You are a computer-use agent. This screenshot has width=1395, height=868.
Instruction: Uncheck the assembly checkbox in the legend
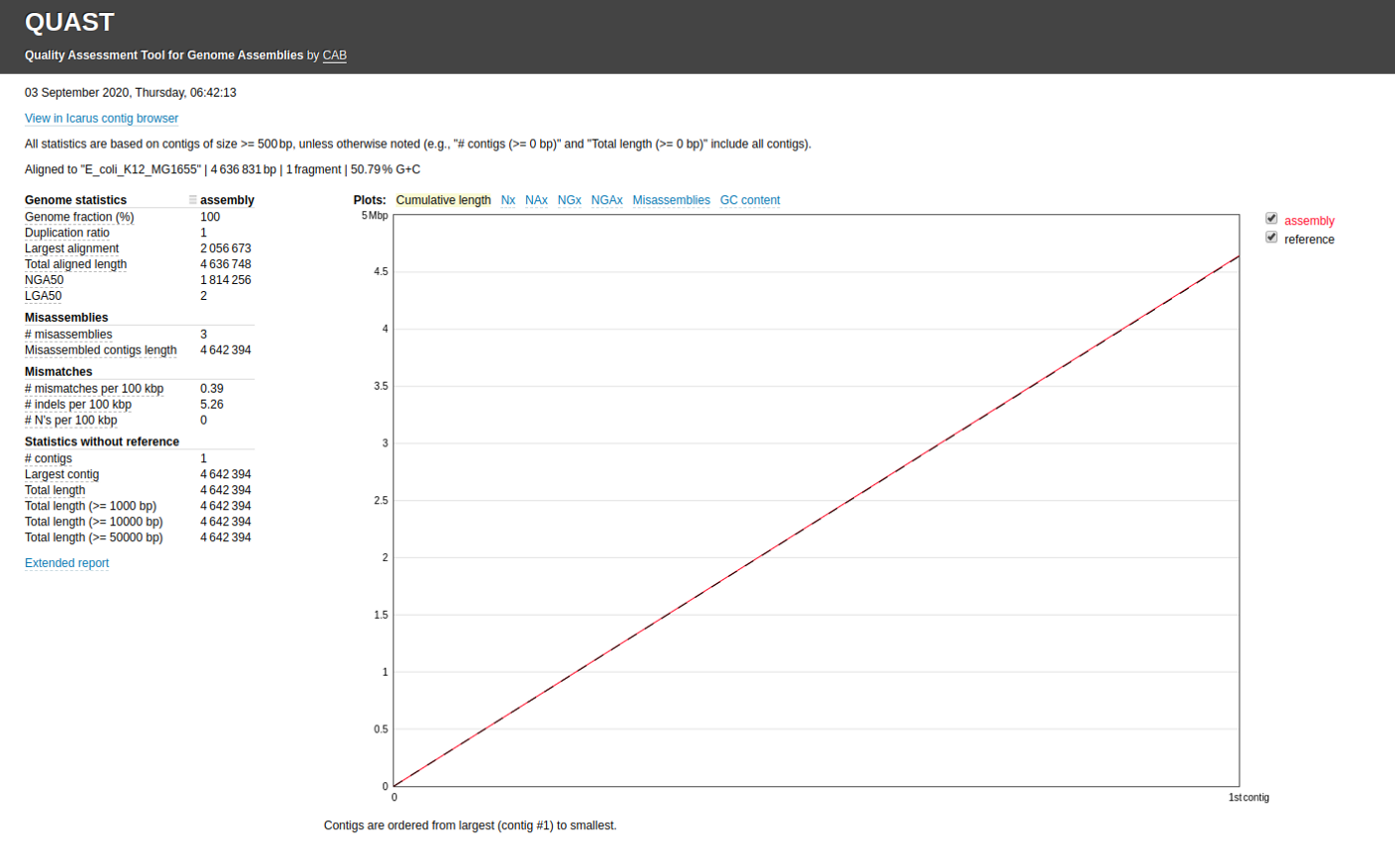[x=1271, y=217]
